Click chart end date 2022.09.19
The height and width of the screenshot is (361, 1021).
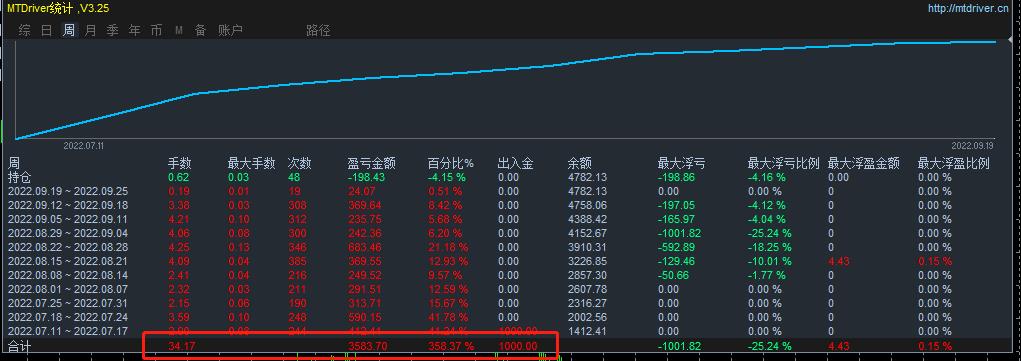[x=972, y=146]
